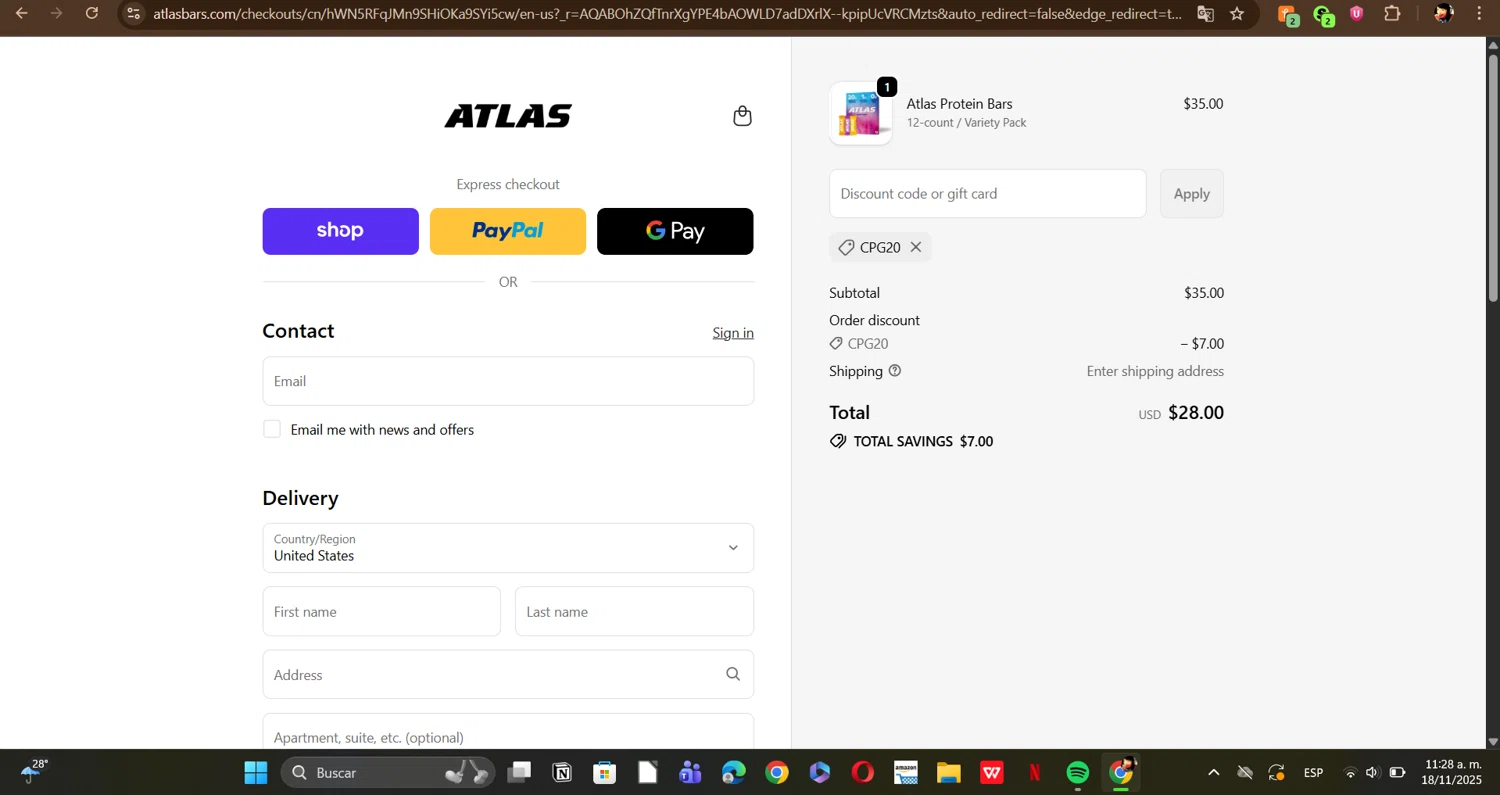
Task: Open Microsoft Store from the taskbar
Action: pyautogui.click(x=604, y=773)
